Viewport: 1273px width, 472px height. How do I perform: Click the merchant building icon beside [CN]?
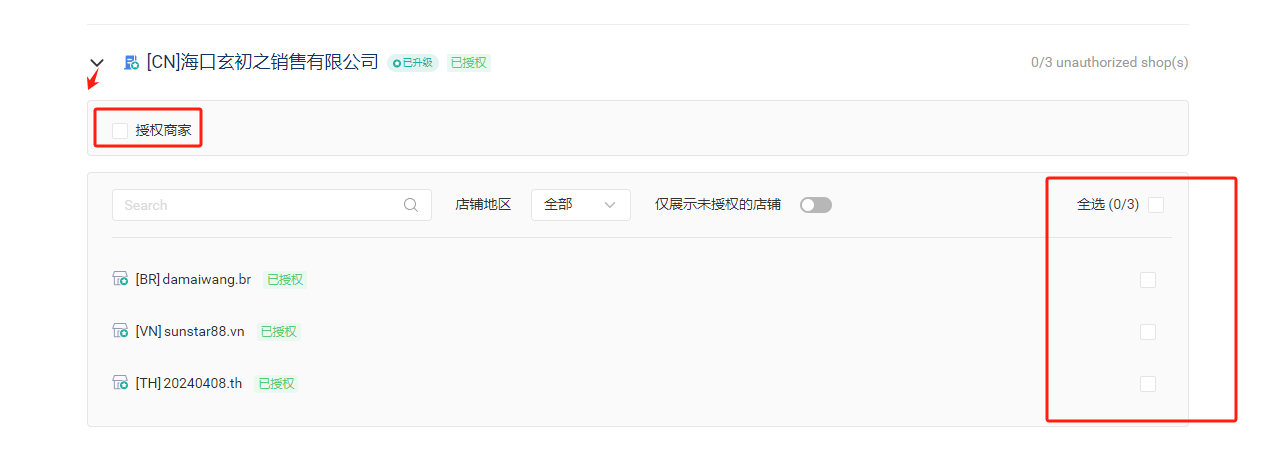tap(131, 63)
